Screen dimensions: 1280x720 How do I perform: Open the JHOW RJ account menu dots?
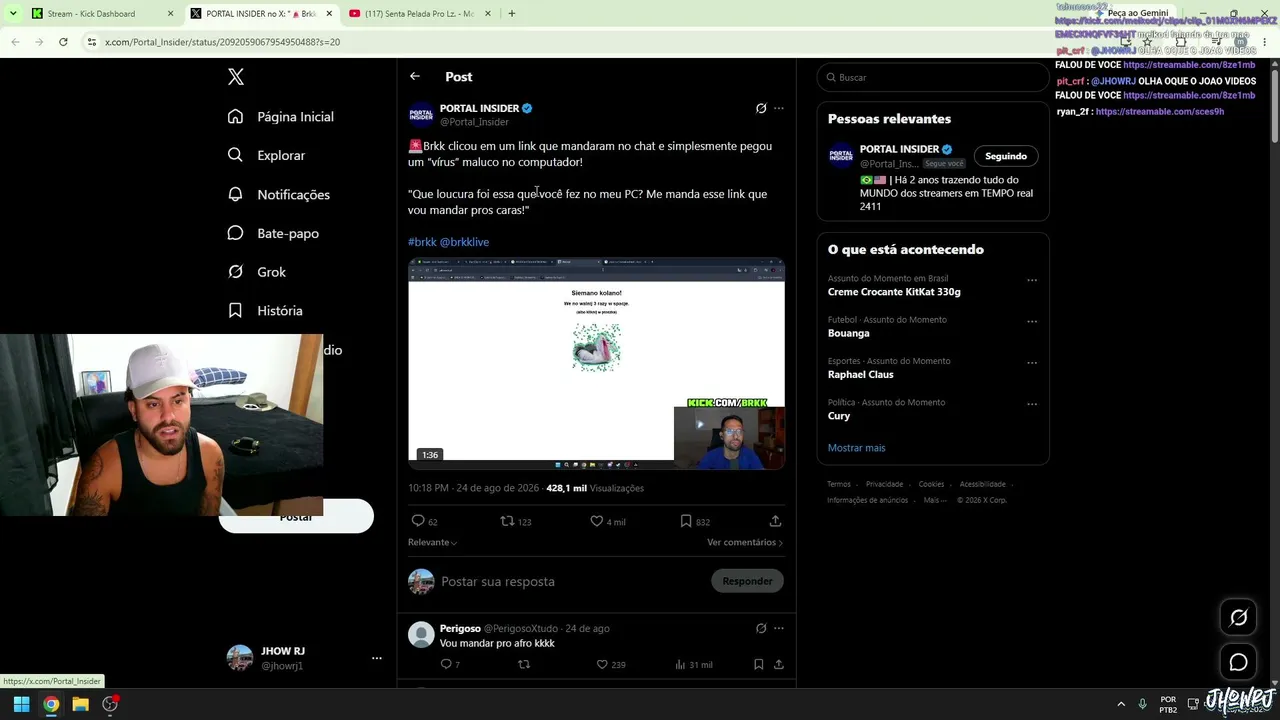[377, 658]
